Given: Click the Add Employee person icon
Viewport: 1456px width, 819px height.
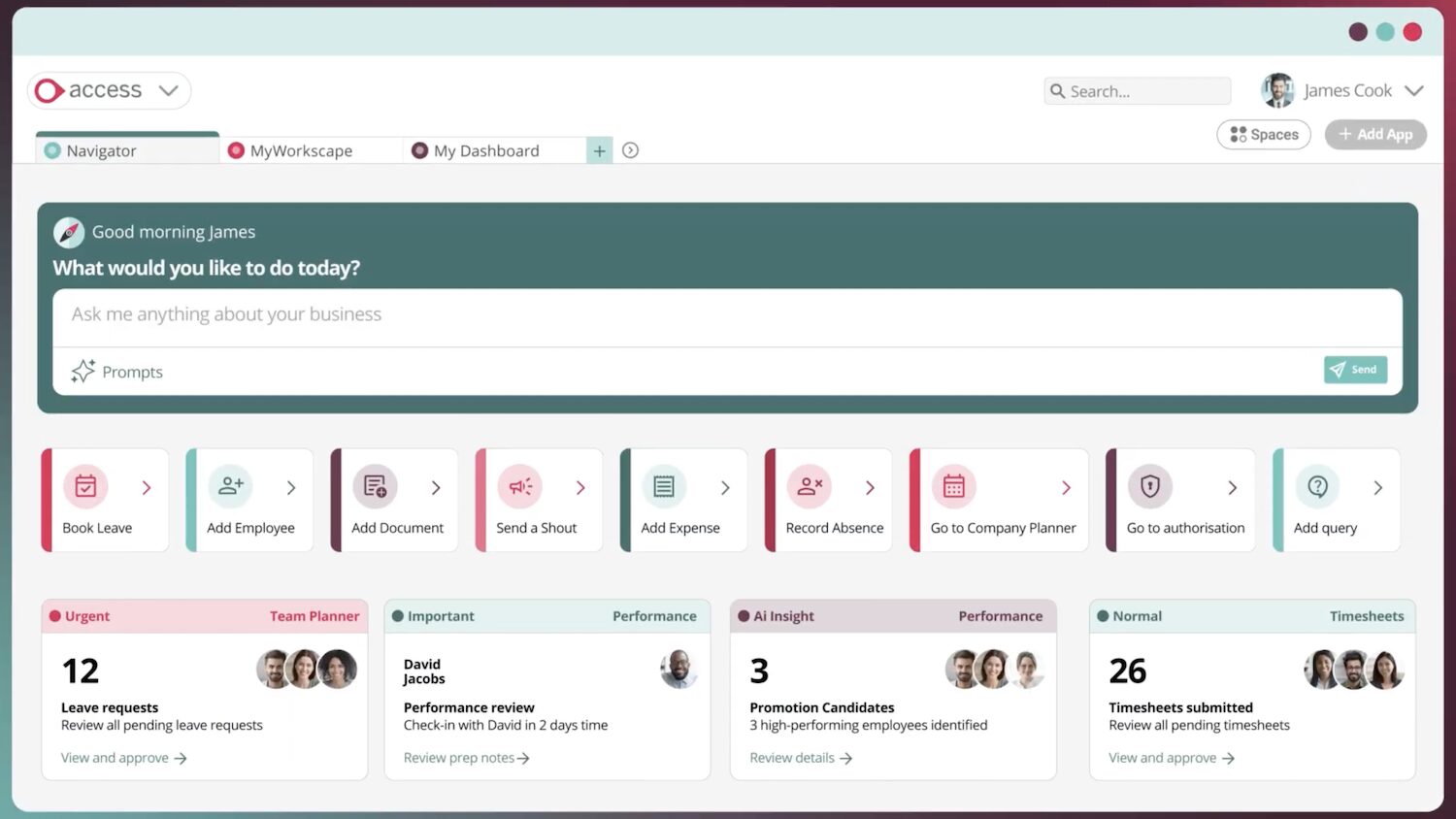Looking at the screenshot, I should (231, 486).
